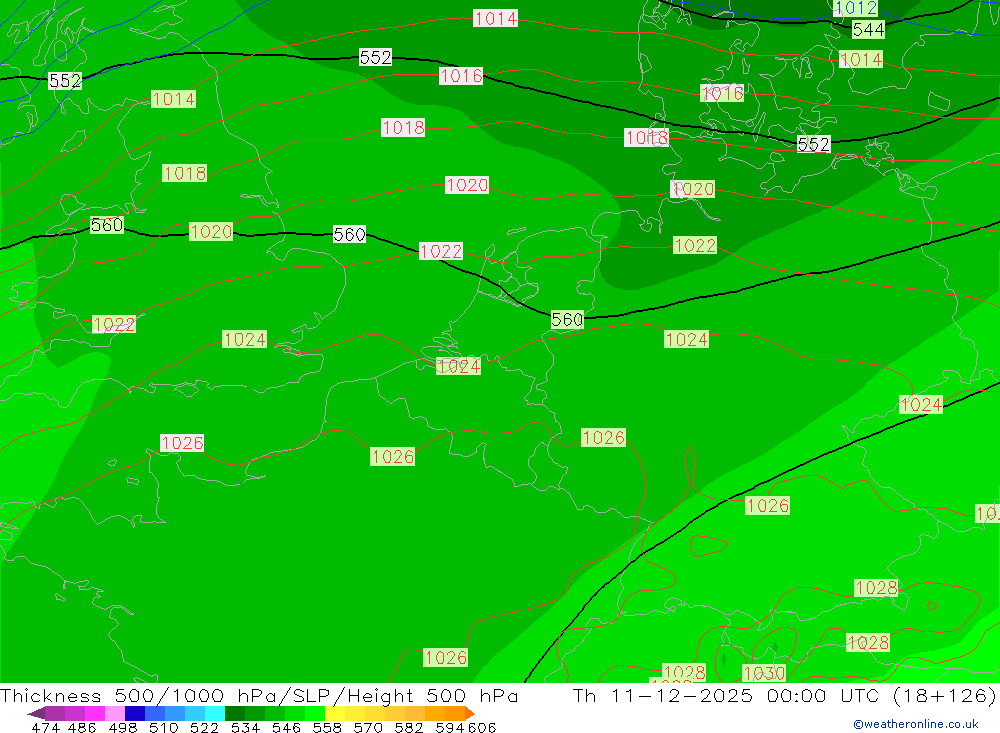This screenshot has width=1000, height=733.
Task: Click the orange right arrow of legend
Action: coord(470,713)
